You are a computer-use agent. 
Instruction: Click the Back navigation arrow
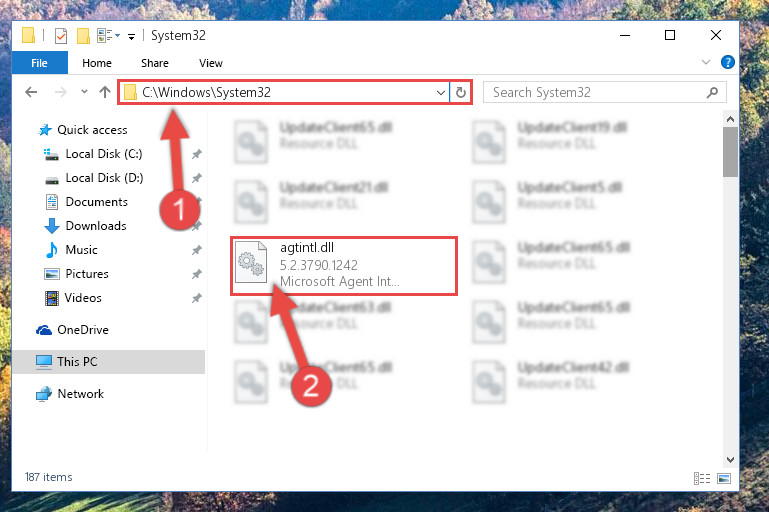click(31, 92)
